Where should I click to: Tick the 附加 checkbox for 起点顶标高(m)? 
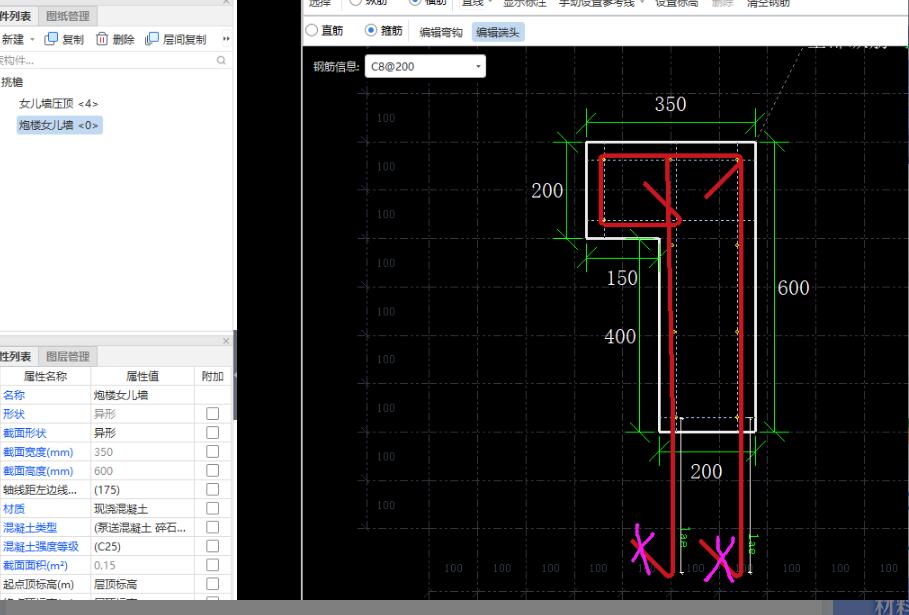[x=213, y=584]
